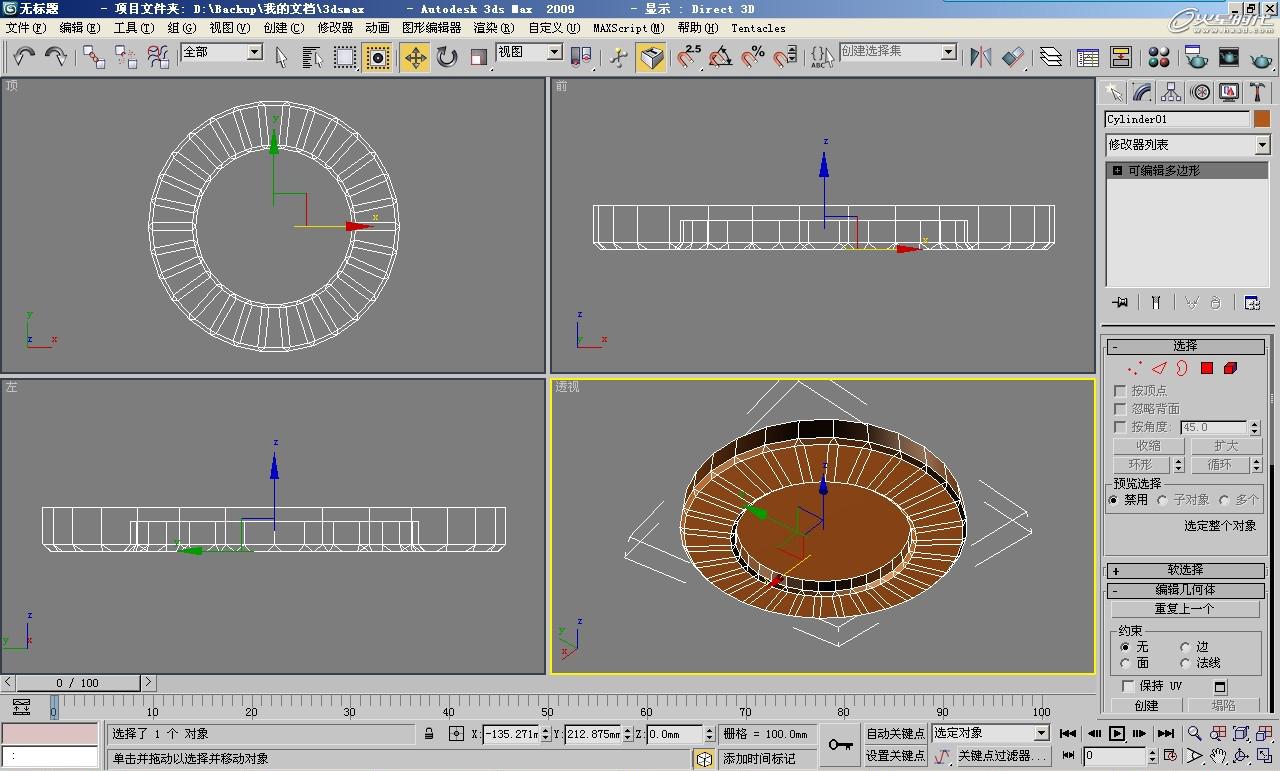Viewport: 1280px width, 771px height.
Task: Open the 视图 reference coordinate dropdown
Action: 554,52
